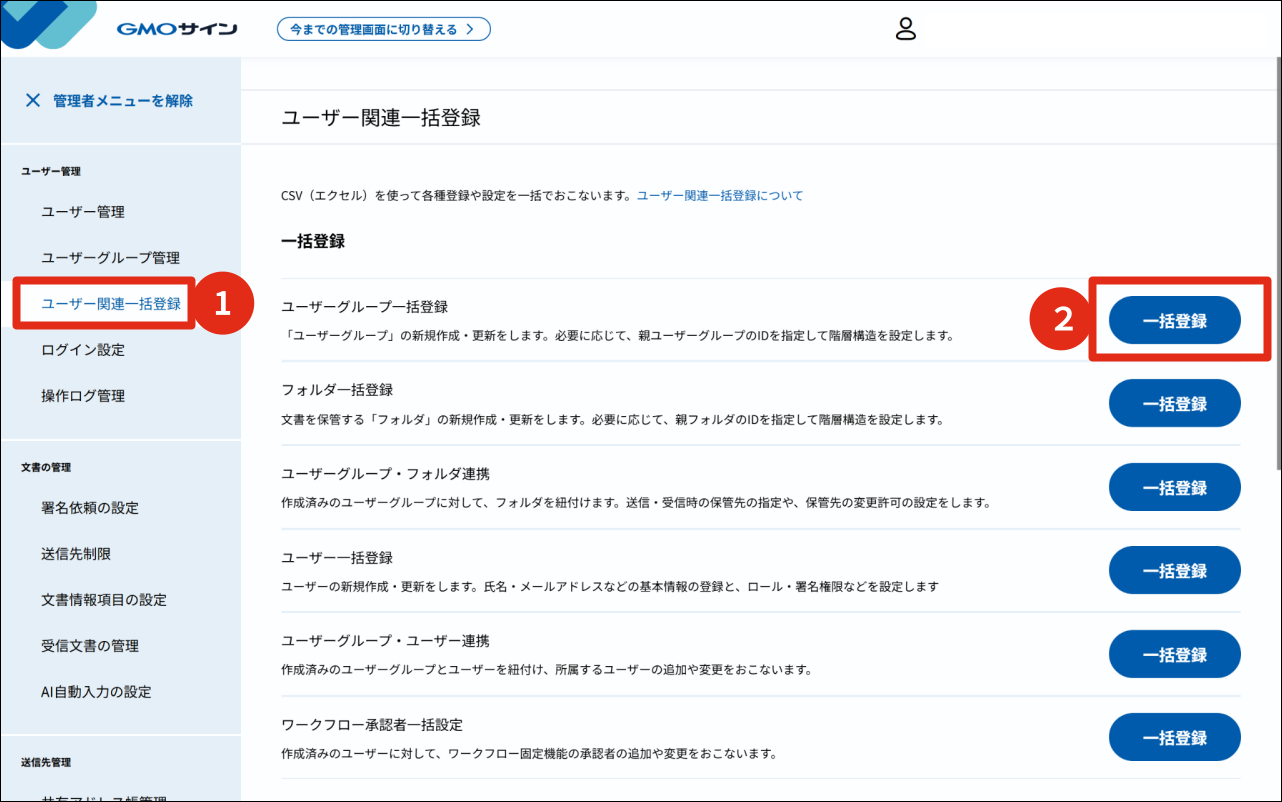Screen dimensions: 1282x802
Task: Open the account menu via the person icon
Action: tap(906, 29)
